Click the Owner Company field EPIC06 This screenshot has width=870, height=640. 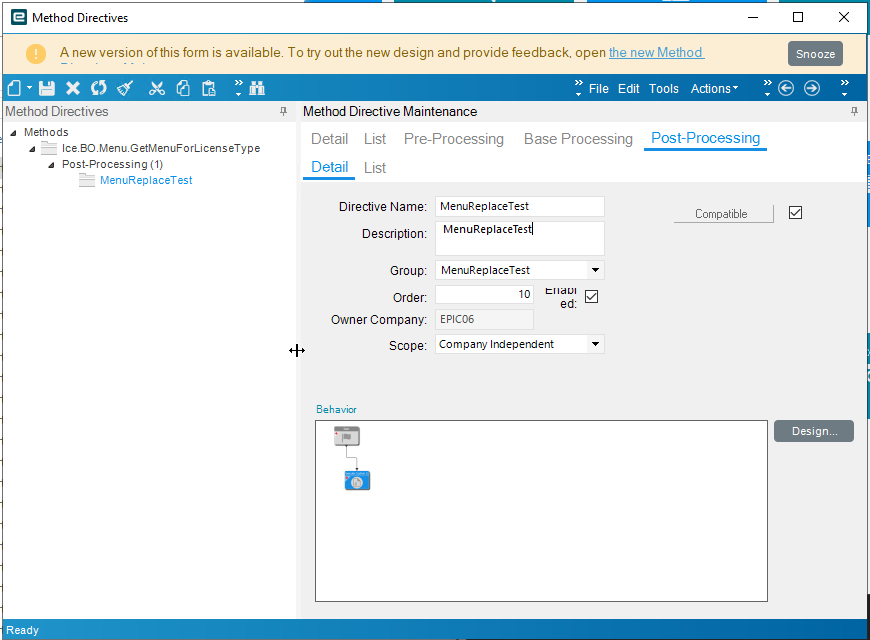pyautogui.click(x=484, y=319)
